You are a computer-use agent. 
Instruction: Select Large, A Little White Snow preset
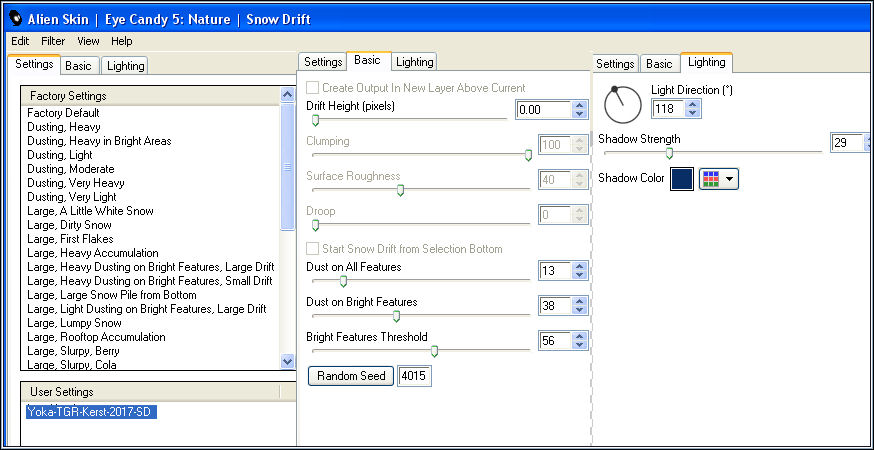90,211
